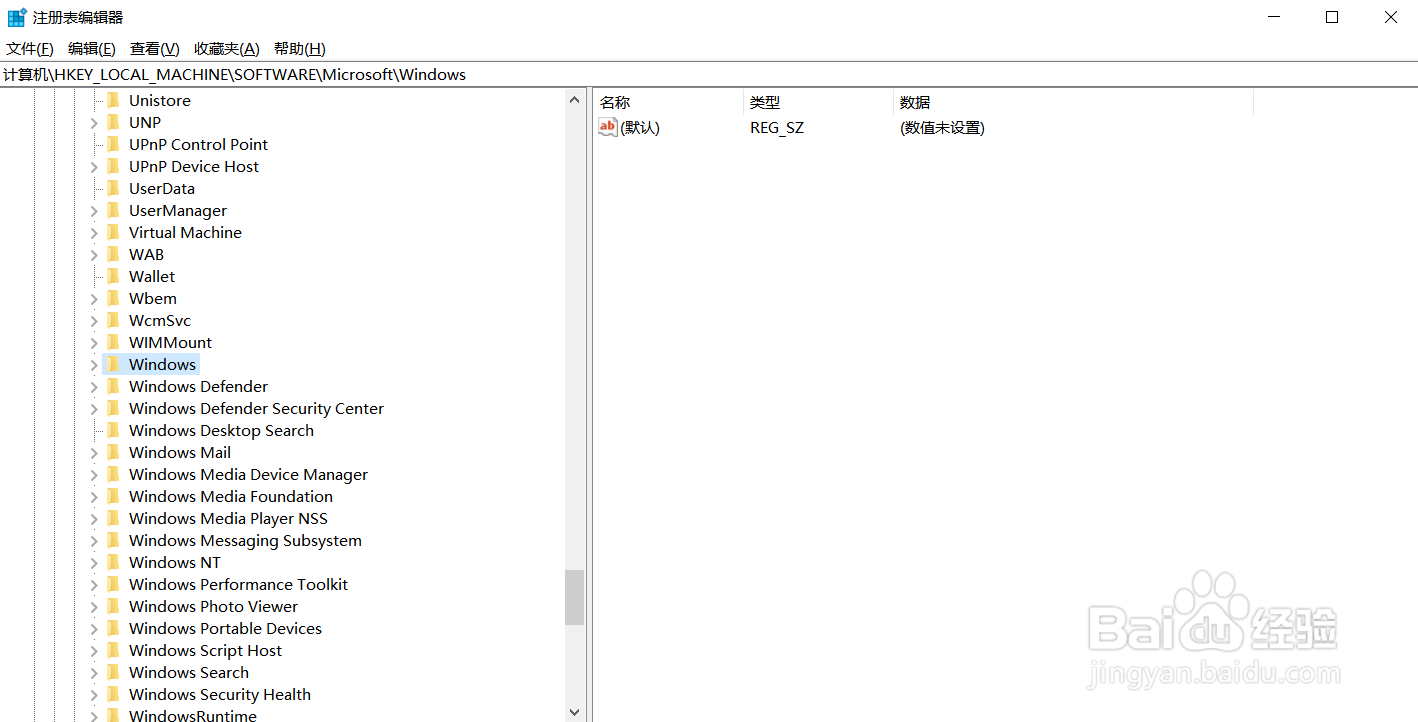The image size is (1418, 722).
Task: Expand the Windows Defender Security Center key
Action: click(x=94, y=408)
